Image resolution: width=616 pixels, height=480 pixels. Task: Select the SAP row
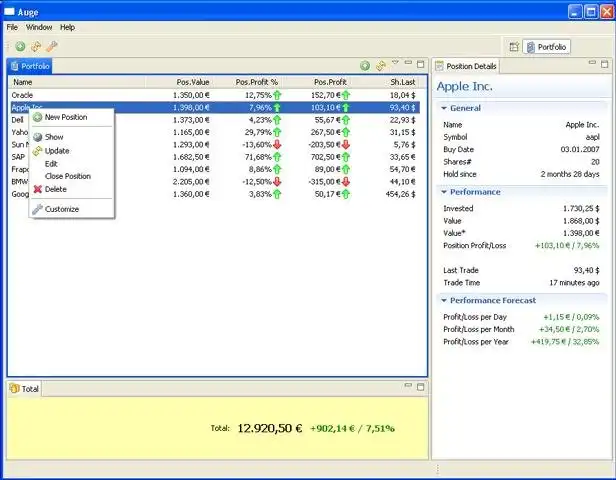[215, 157]
